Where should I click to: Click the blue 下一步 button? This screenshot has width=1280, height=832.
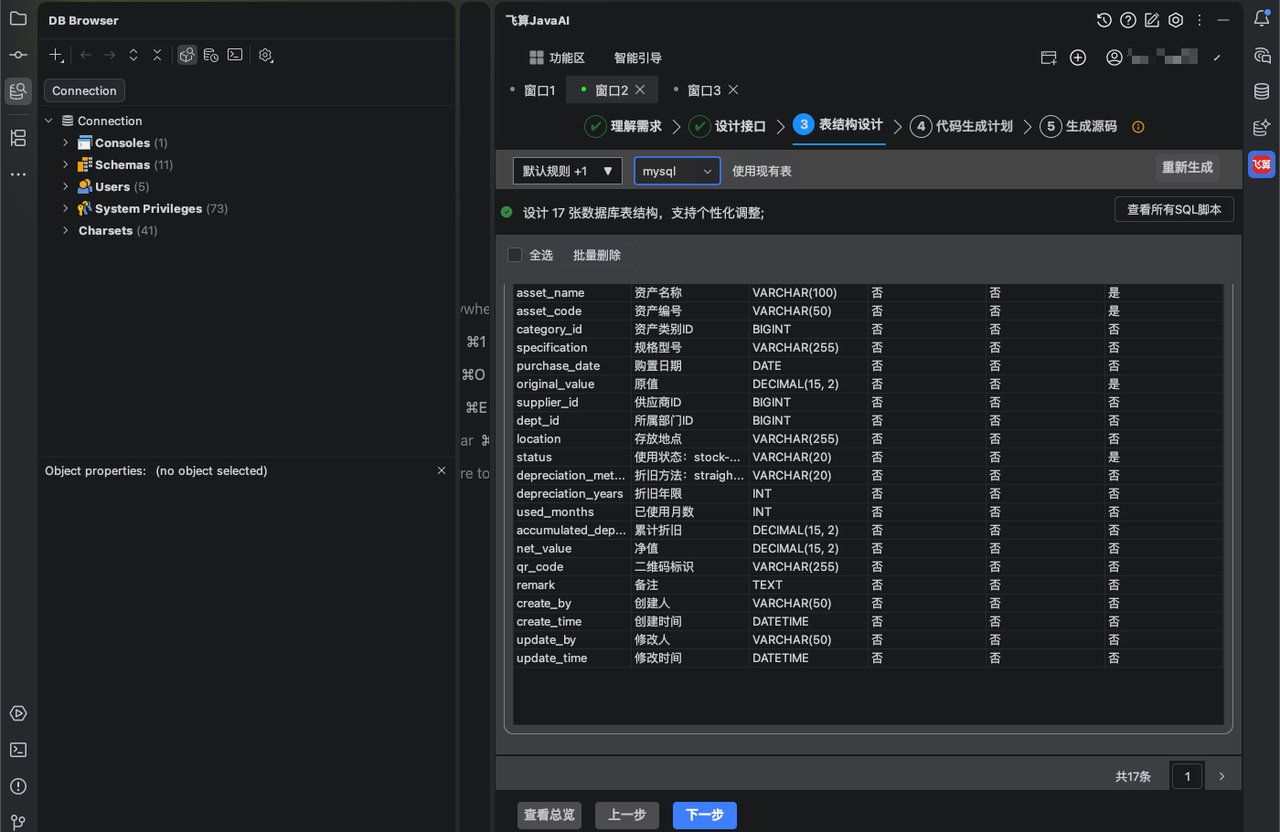pos(705,815)
